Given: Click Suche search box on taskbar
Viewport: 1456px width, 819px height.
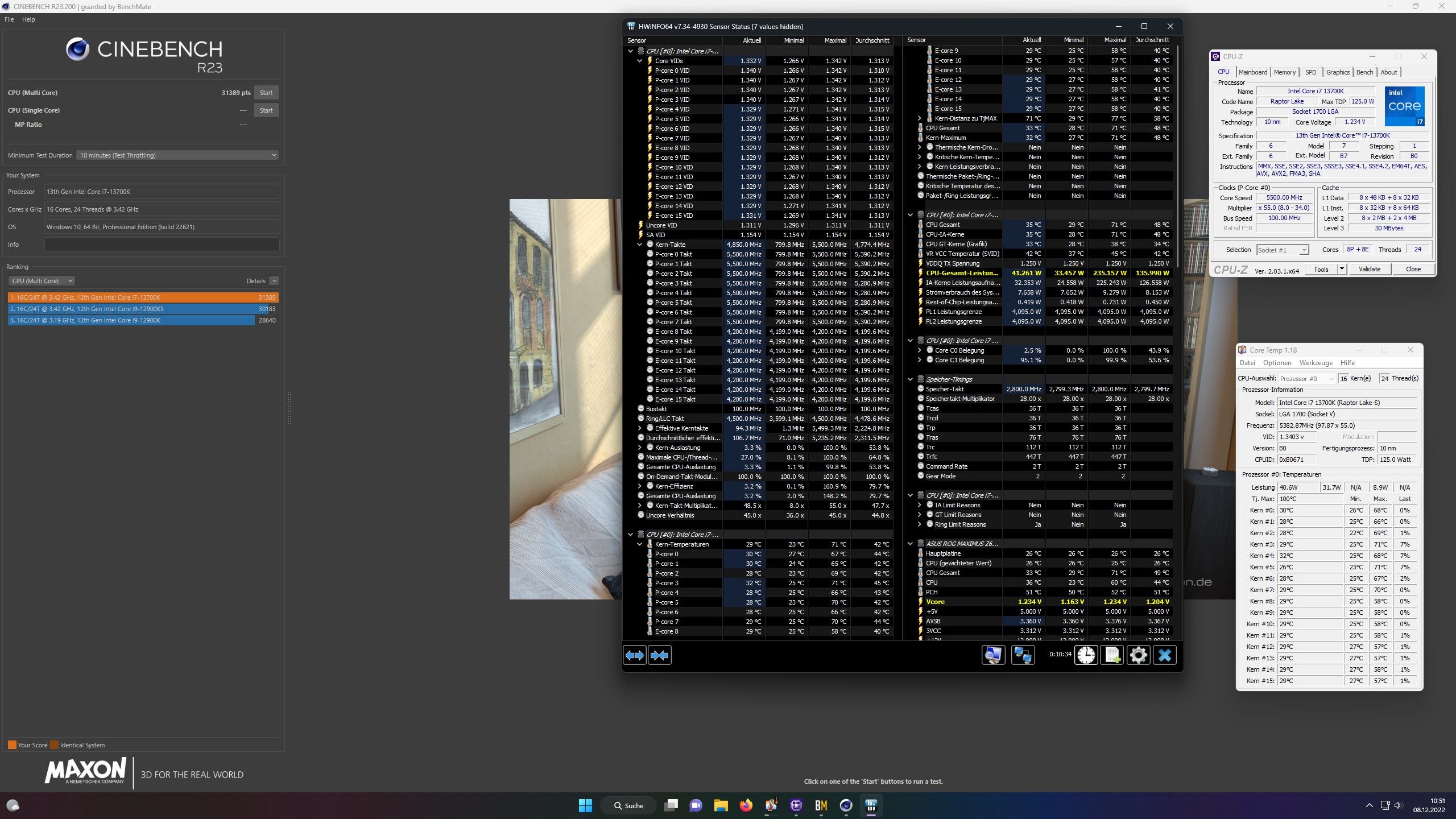Looking at the screenshot, I should coord(628,805).
